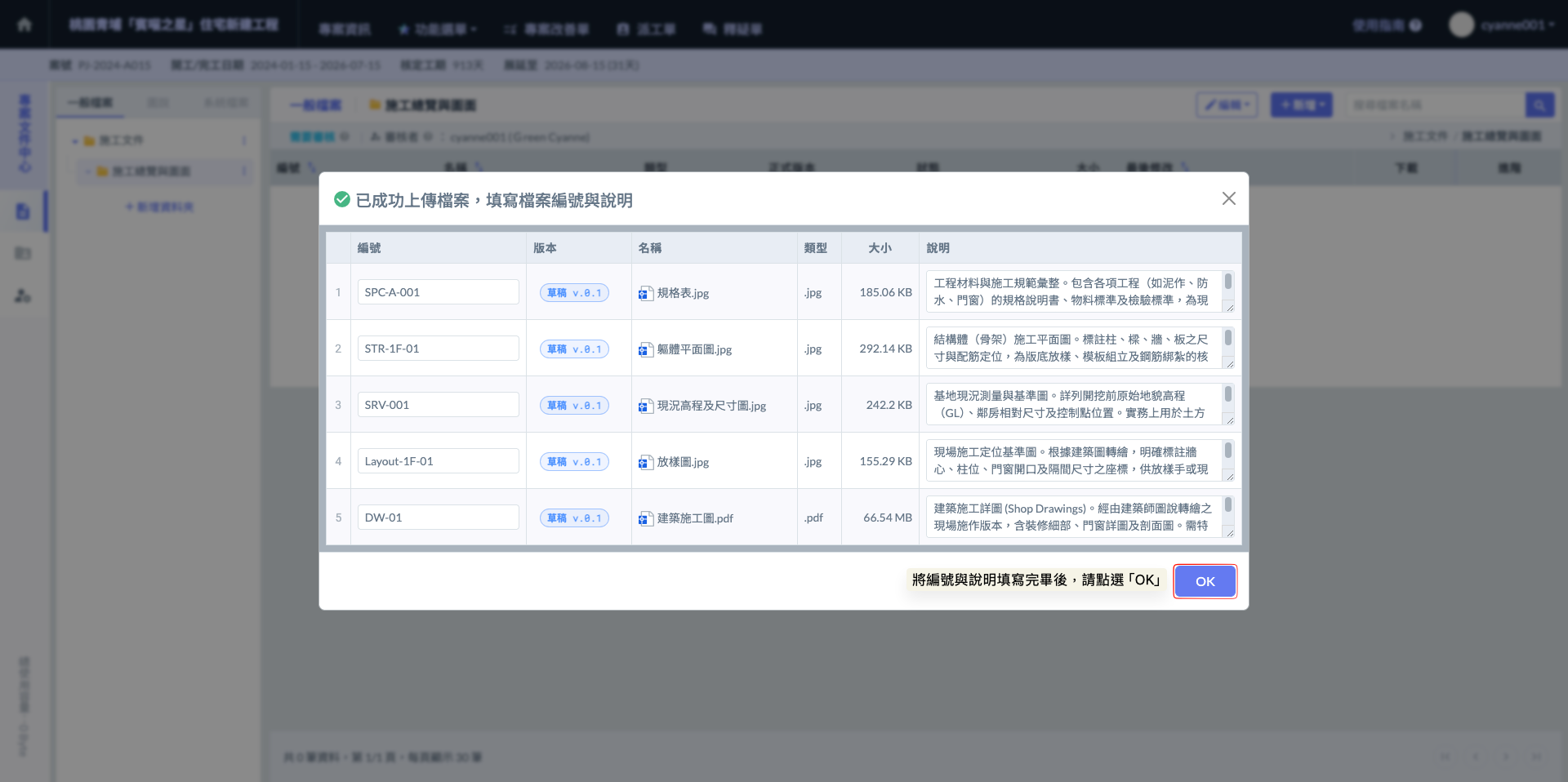Go to home via the house icon
This screenshot has width=1568, height=782.
pos(24,24)
